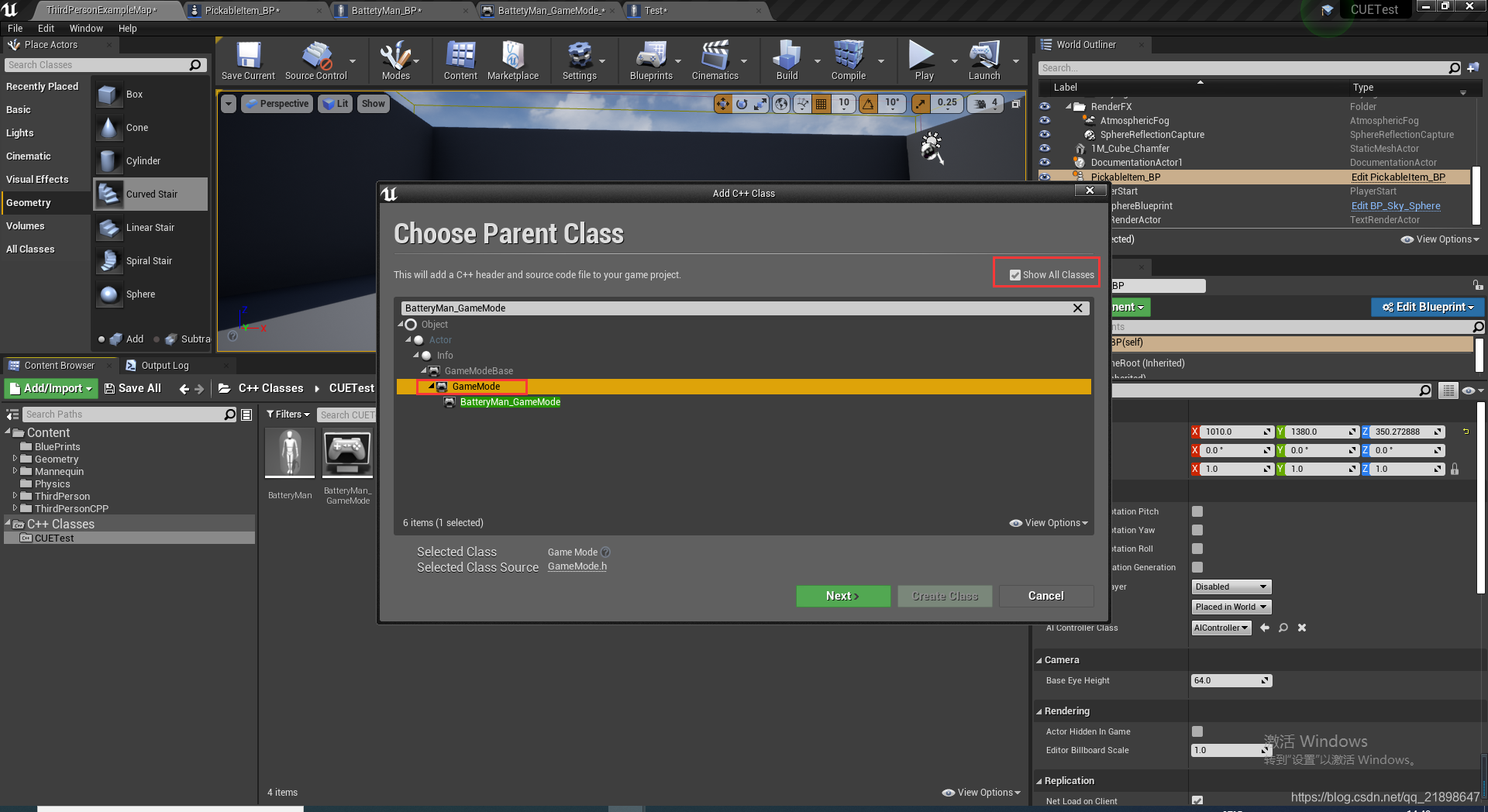Toggle the rotation Pitch checkbox
Viewport: 1488px width, 812px height.
[x=1197, y=511]
